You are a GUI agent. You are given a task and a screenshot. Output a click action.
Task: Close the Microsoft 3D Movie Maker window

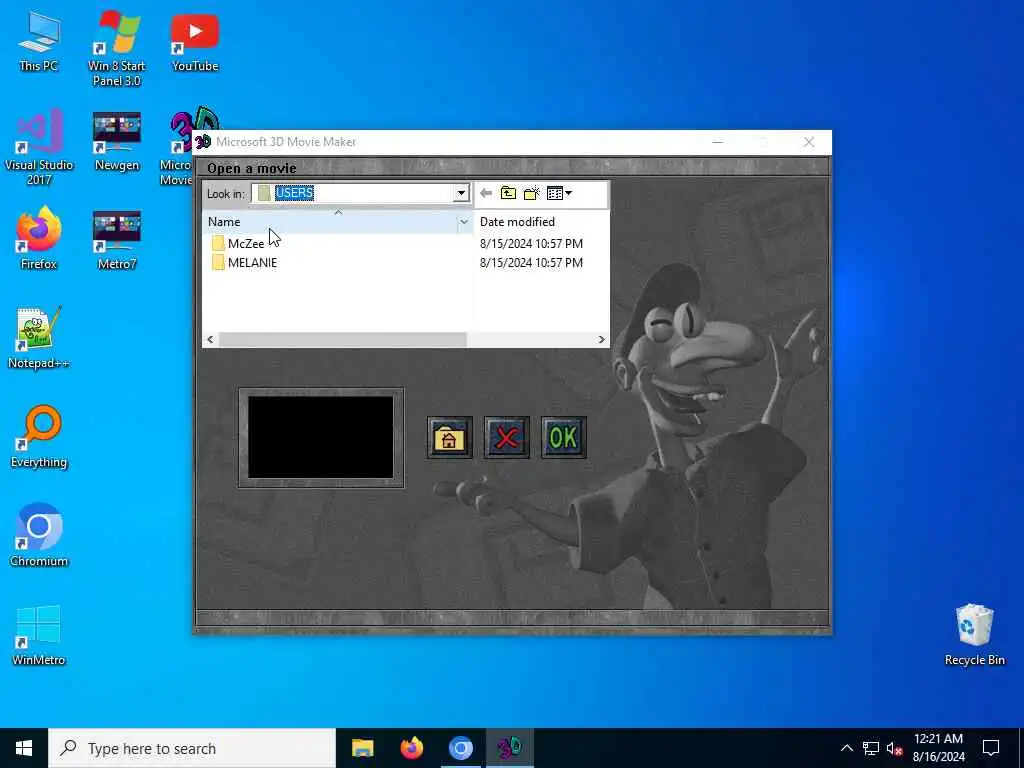(x=809, y=142)
